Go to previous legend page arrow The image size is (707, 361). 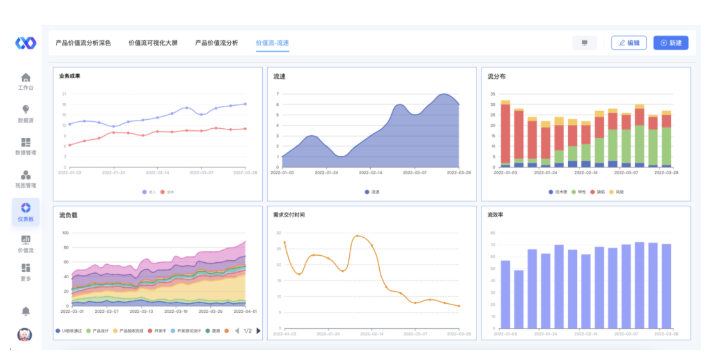(237, 331)
